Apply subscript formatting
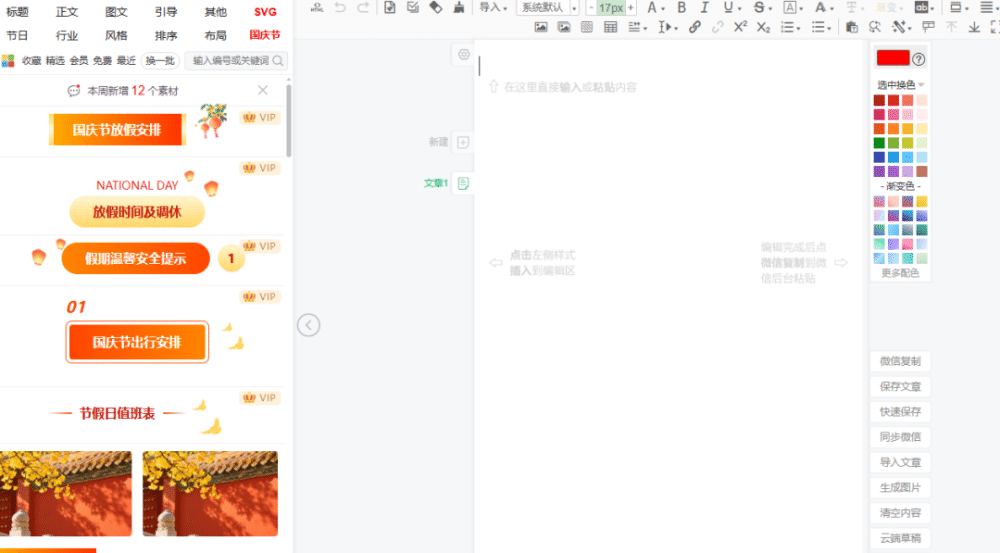 coord(763,27)
